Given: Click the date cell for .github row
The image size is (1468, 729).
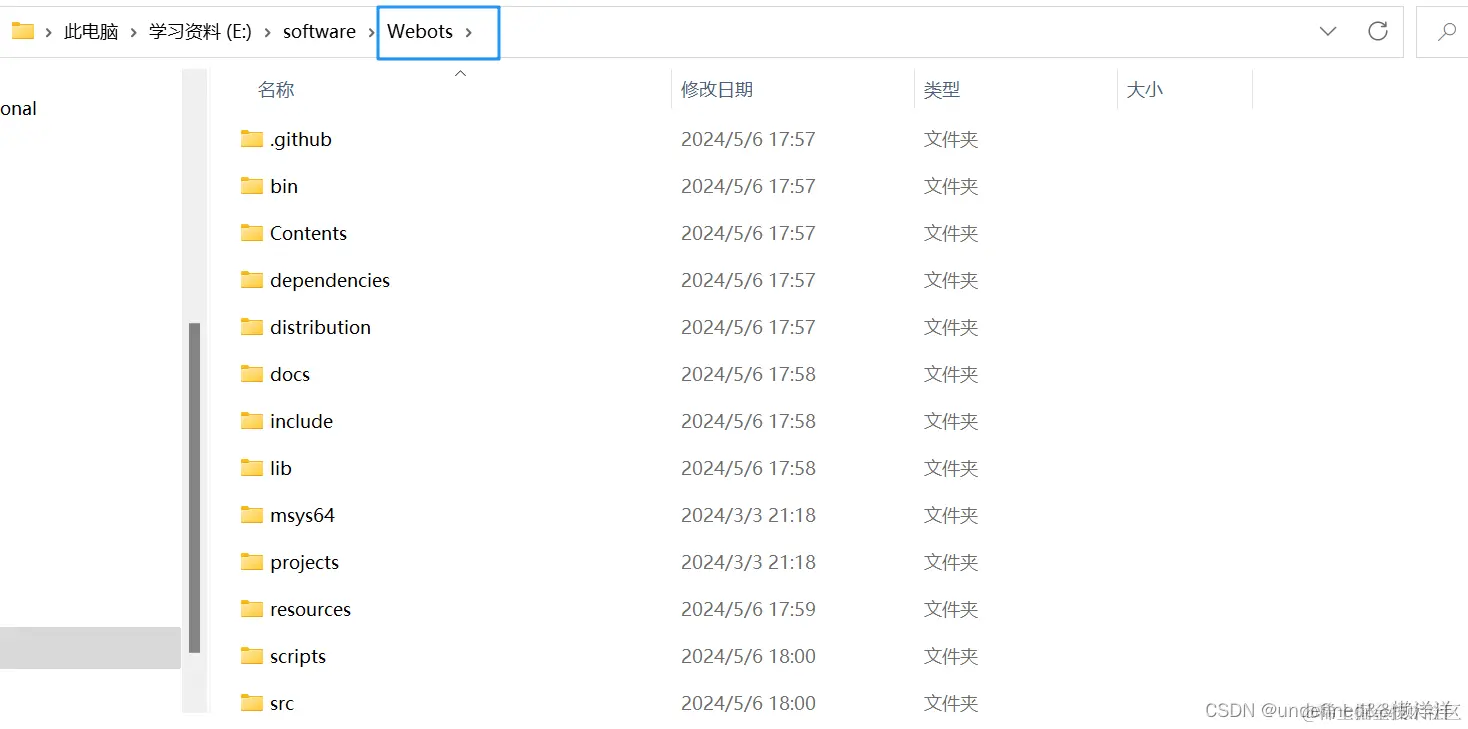Looking at the screenshot, I should (748, 139).
